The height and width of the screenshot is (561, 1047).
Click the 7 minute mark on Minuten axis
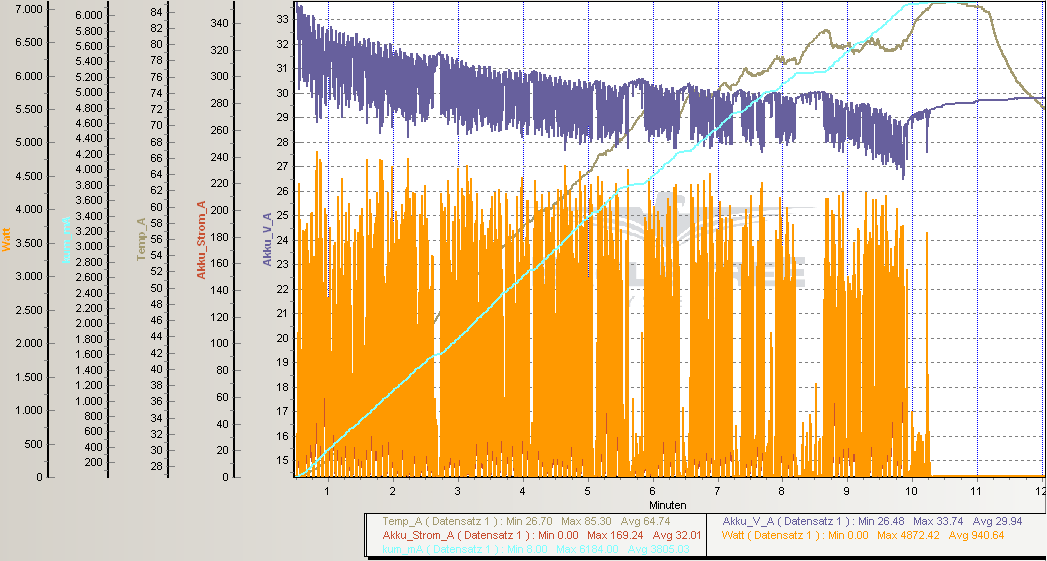pos(717,490)
